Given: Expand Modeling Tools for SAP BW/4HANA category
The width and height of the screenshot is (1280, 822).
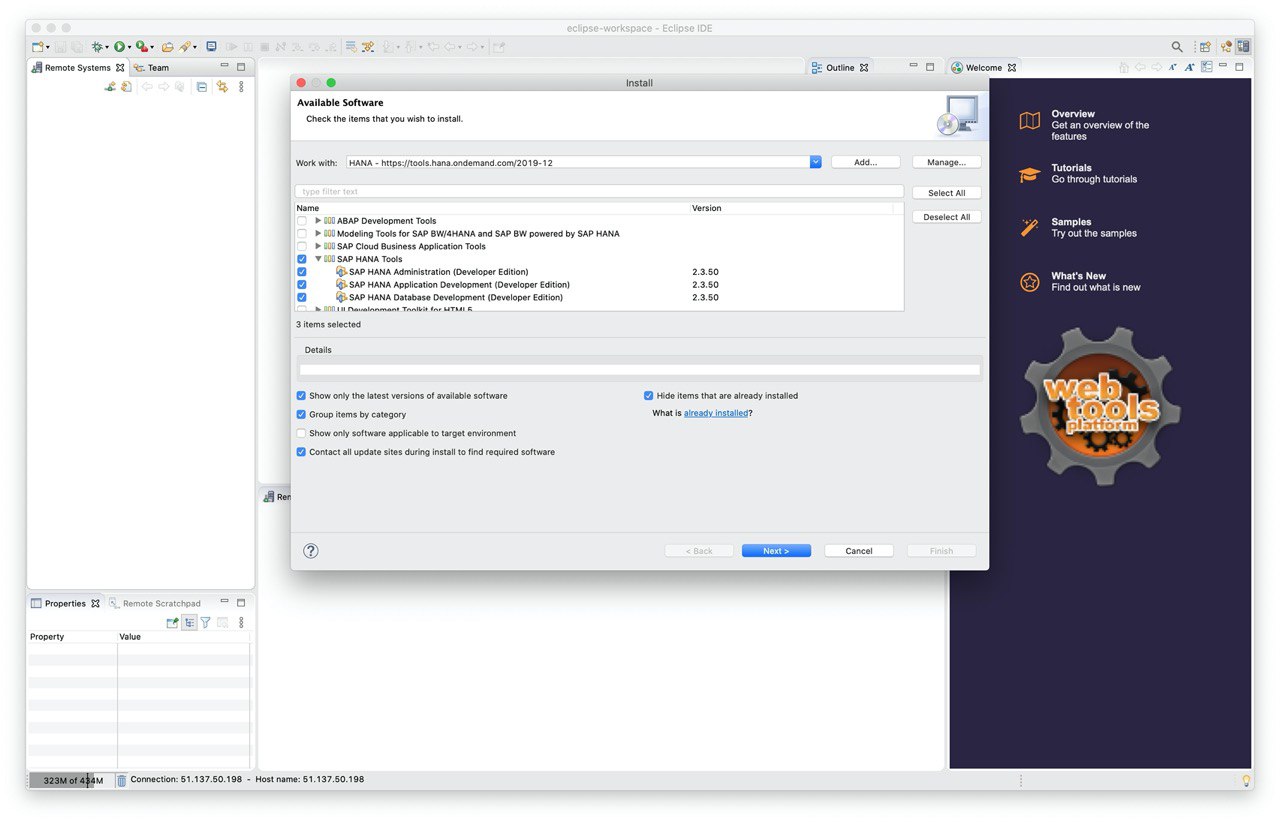Looking at the screenshot, I should tap(318, 234).
